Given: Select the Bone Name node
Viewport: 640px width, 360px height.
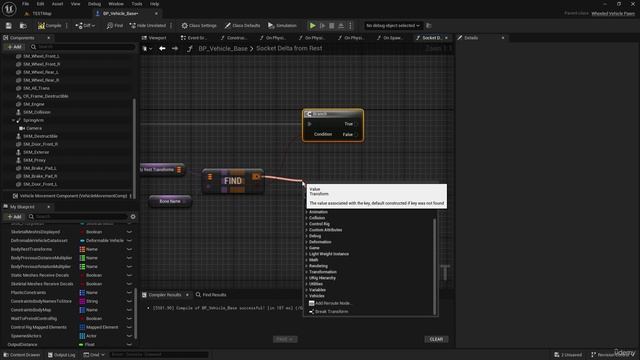Looking at the screenshot, I should 170,201.
